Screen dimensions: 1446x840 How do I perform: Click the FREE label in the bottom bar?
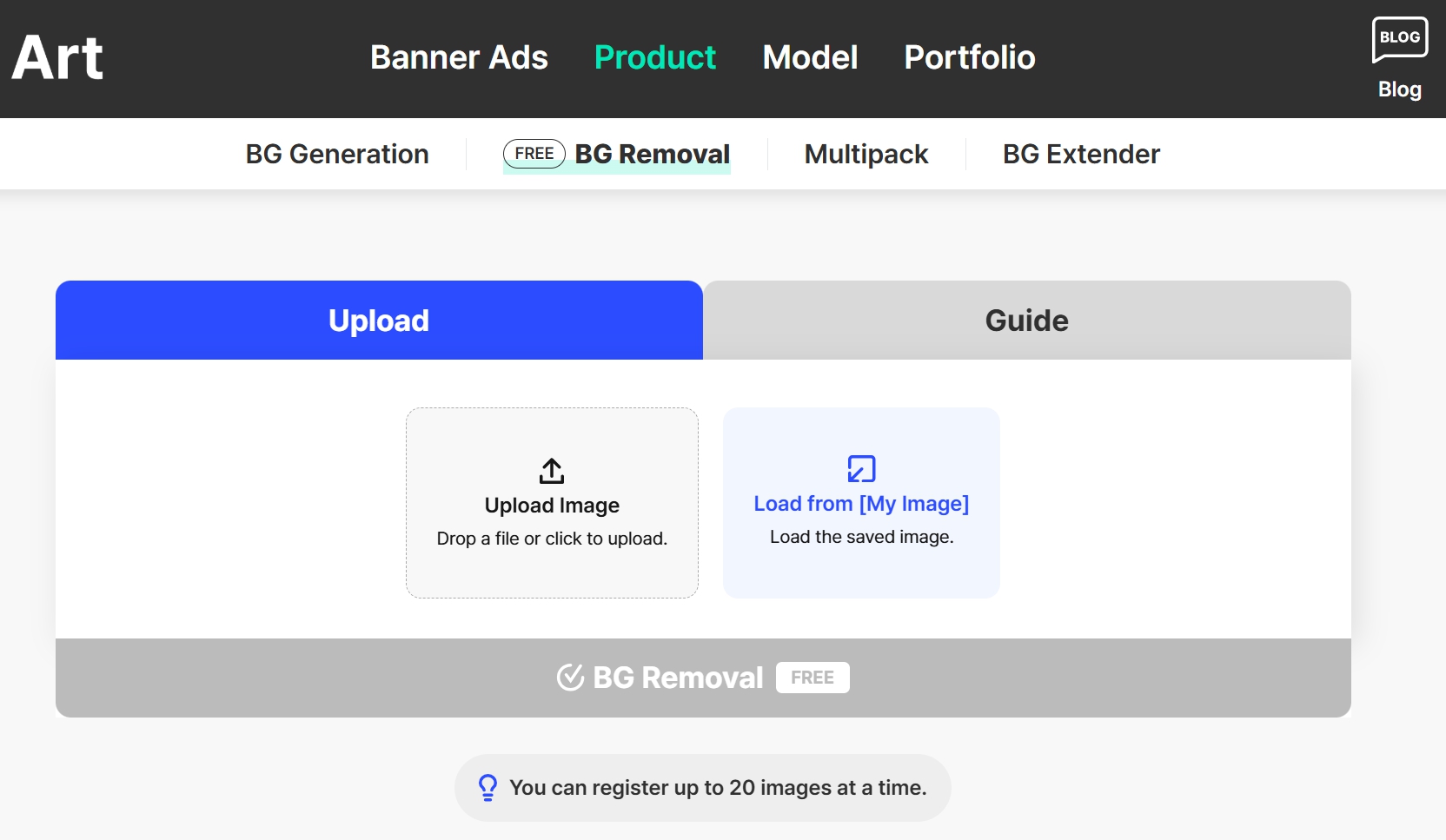813,678
